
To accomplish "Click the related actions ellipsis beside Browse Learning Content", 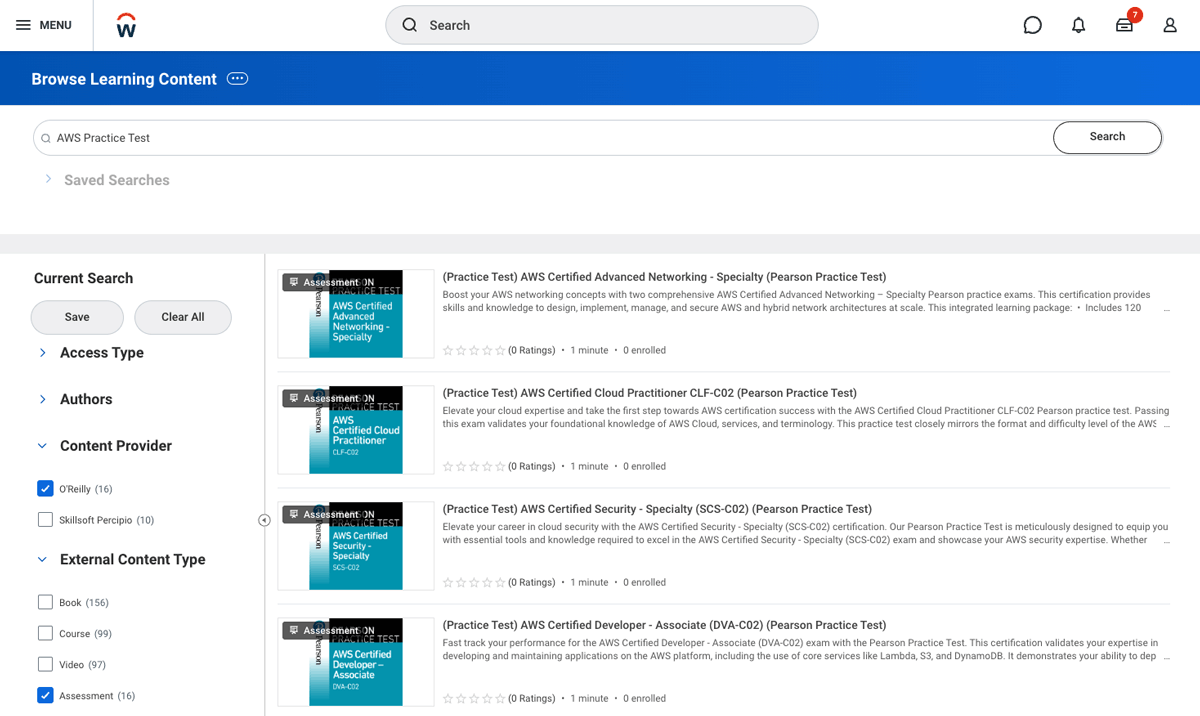I will click(237, 79).
